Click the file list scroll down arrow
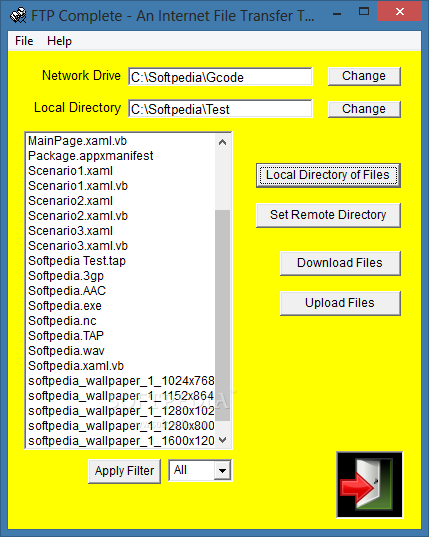 pos(222,440)
